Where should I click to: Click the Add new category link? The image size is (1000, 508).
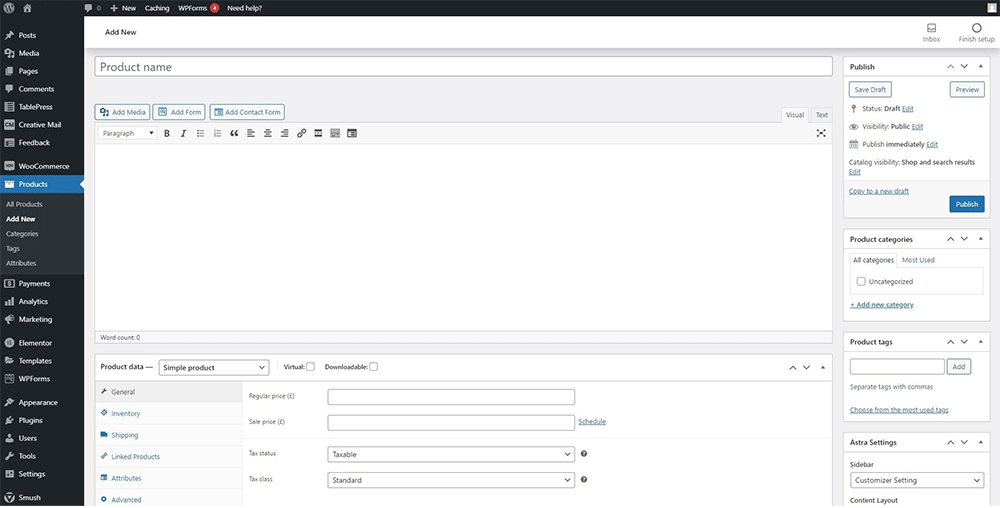click(881, 305)
